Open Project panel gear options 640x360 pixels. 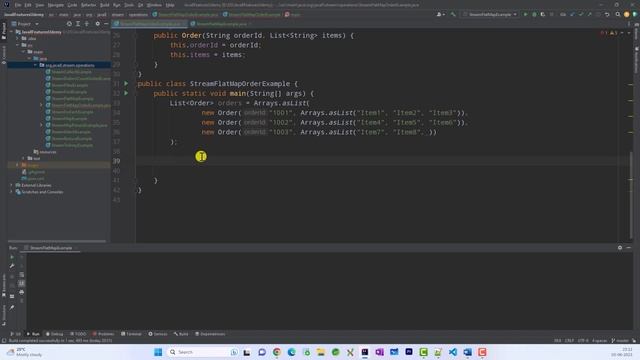[x=98, y=24]
